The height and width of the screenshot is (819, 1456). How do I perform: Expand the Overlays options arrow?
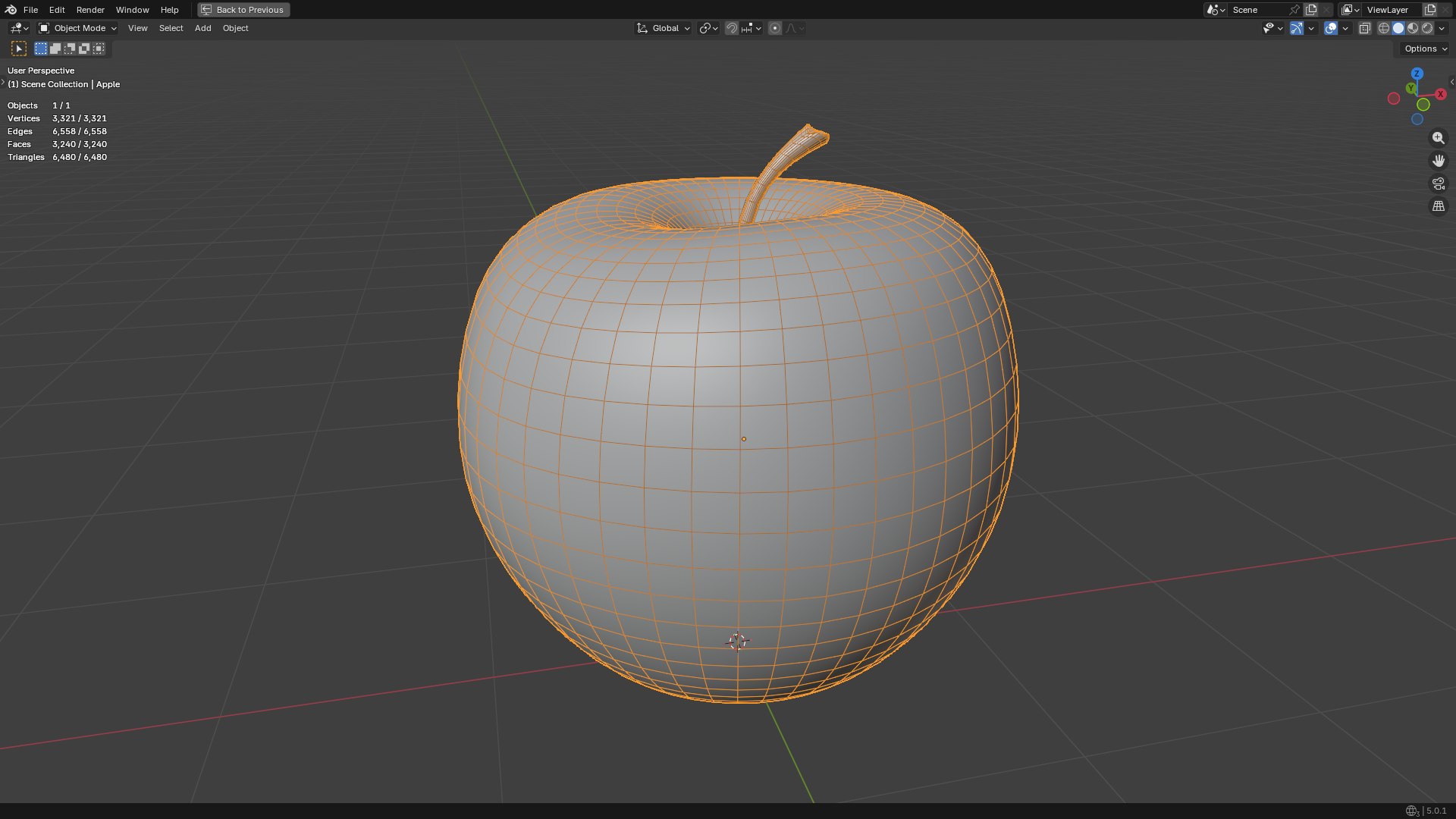1345,28
